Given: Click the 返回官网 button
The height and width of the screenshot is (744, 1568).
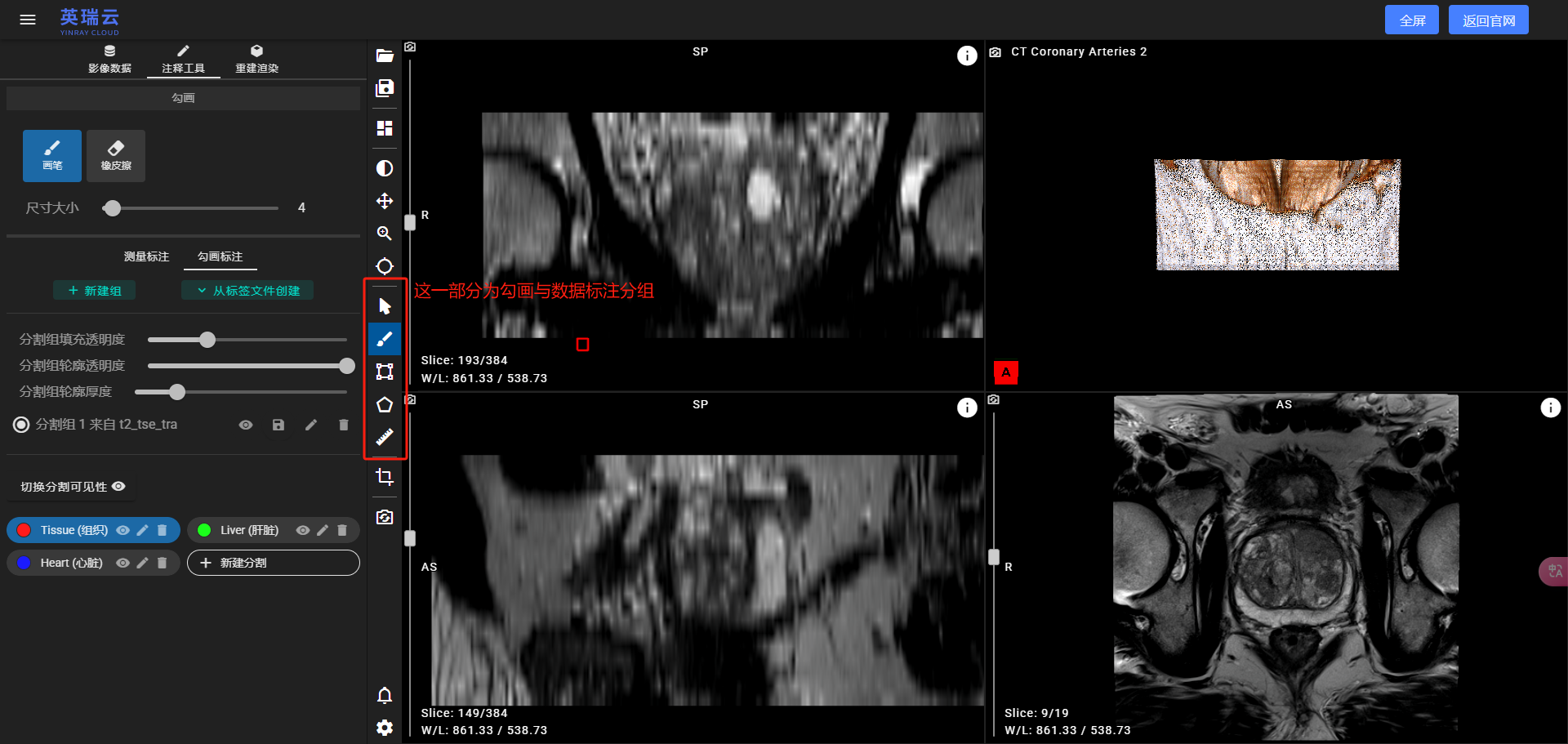Looking at the screenshot, I should click(1489, 20).
